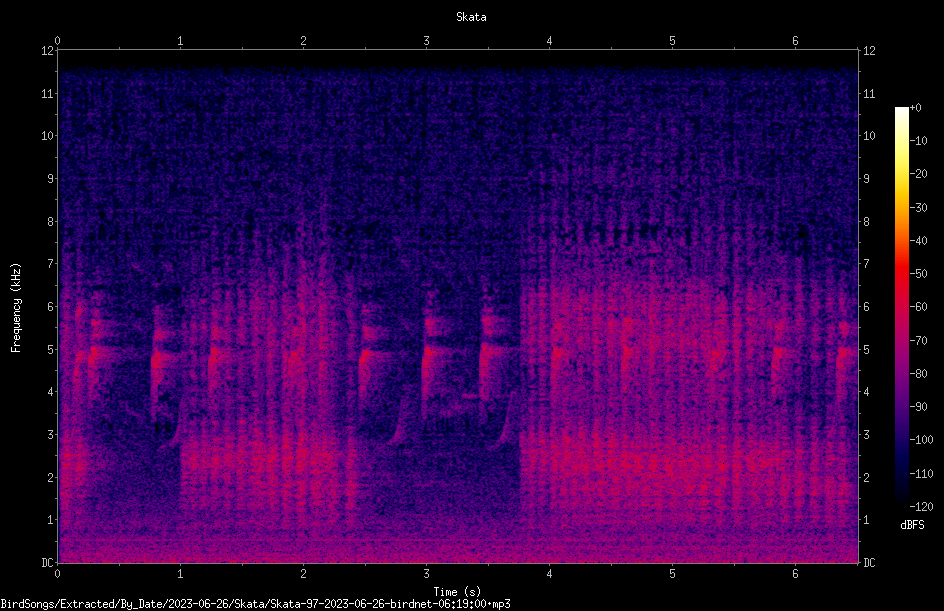This screenshot has height=611, width=944.
Task: Click the "-120" colorbar label
Action: click(921, 506)
